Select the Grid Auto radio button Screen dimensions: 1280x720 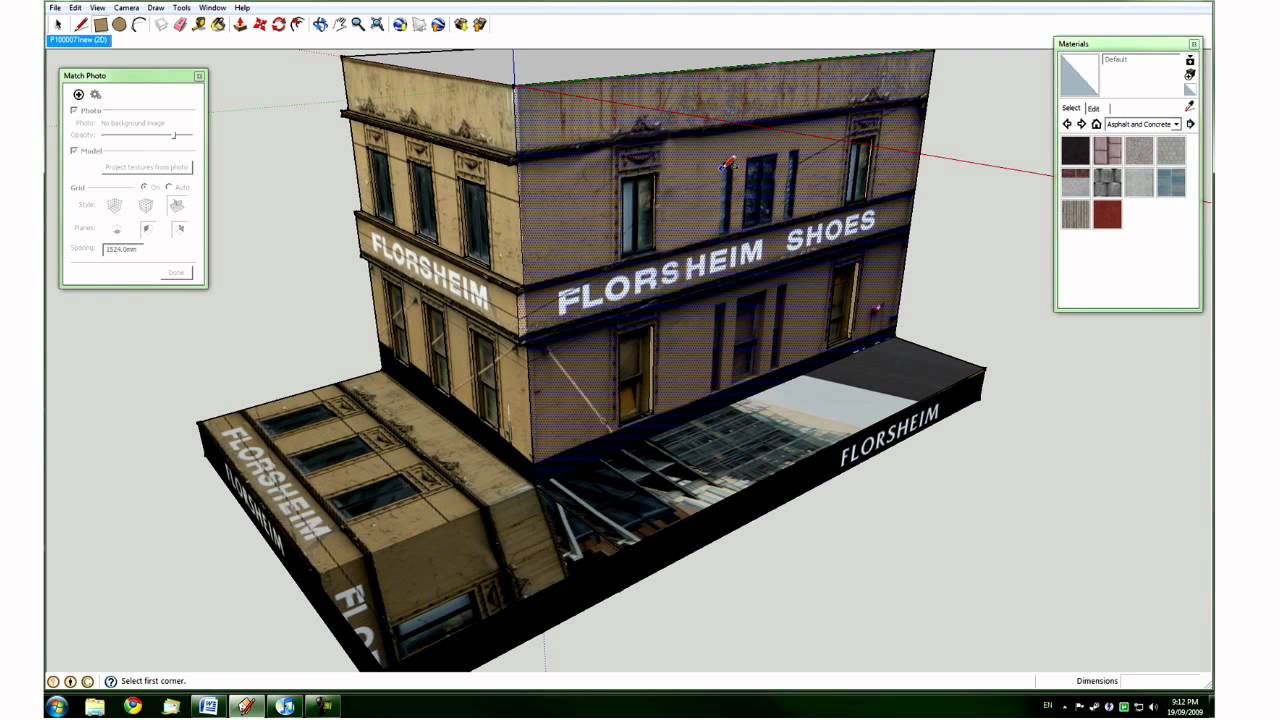coord(169,187)
